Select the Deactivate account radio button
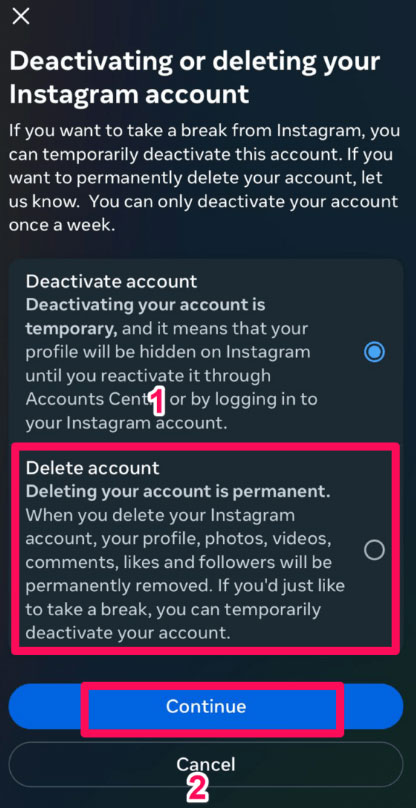 [374, 352]
